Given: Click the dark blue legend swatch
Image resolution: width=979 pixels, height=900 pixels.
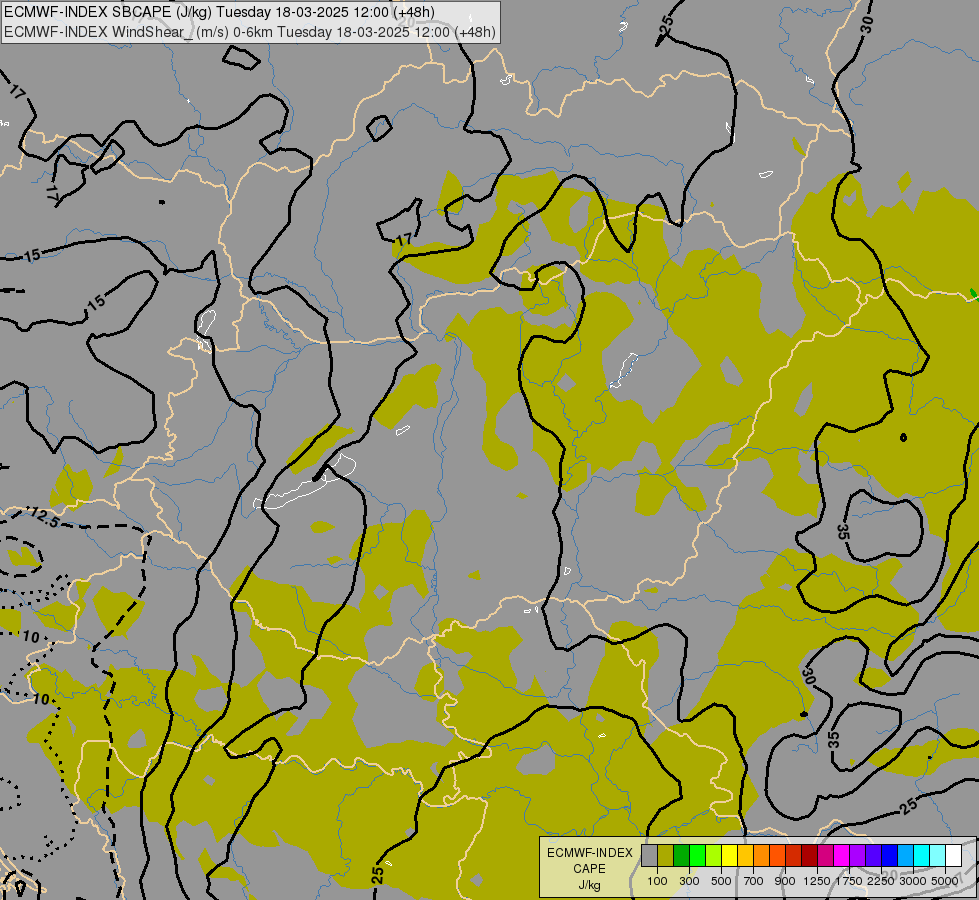Looking at the screenshot, I should pos(890,855).
